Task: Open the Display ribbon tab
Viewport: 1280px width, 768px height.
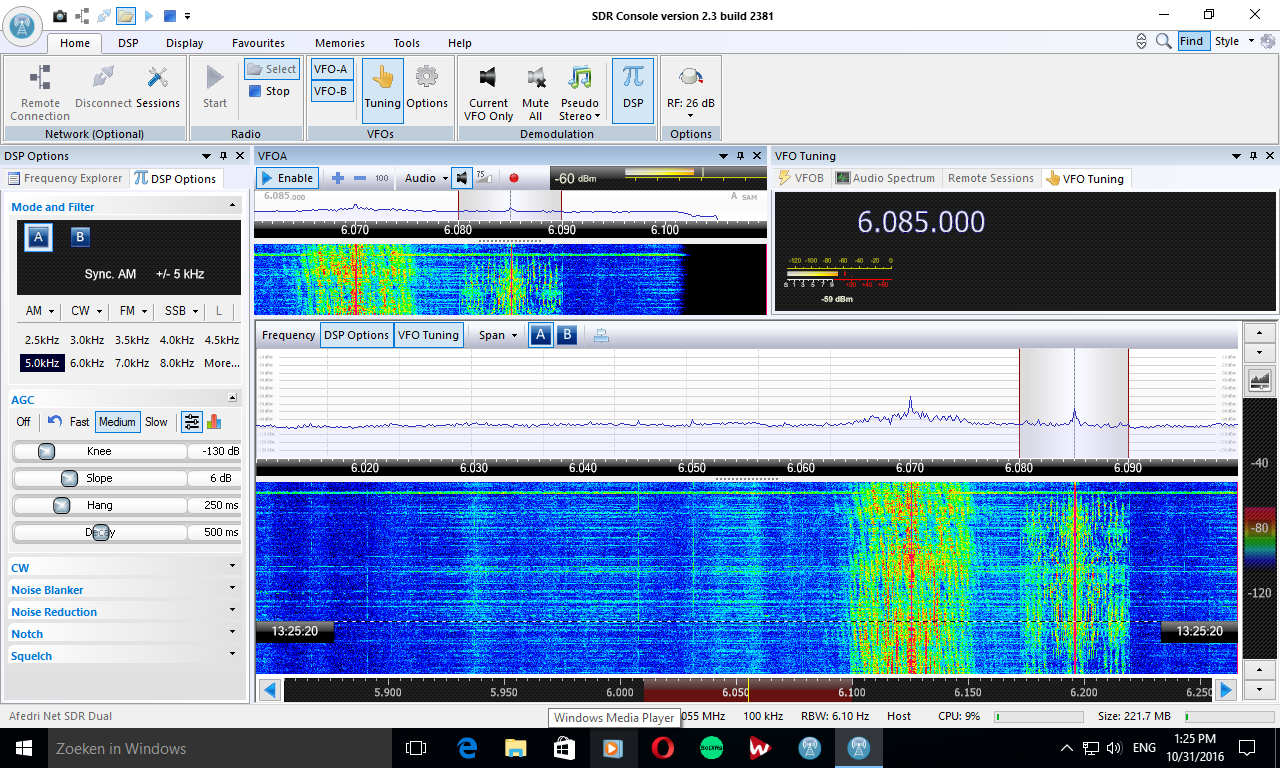Action: click(184, 43)
